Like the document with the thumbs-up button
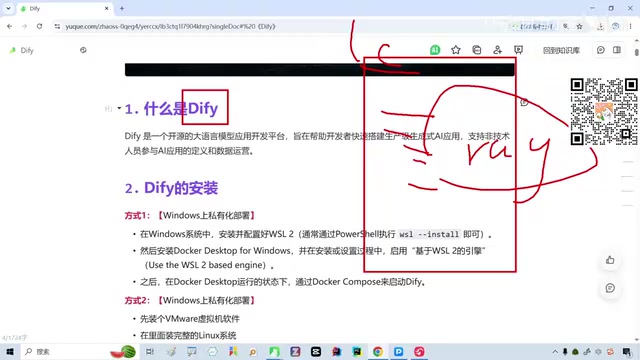Screen dimensions: 640x360 610,260
